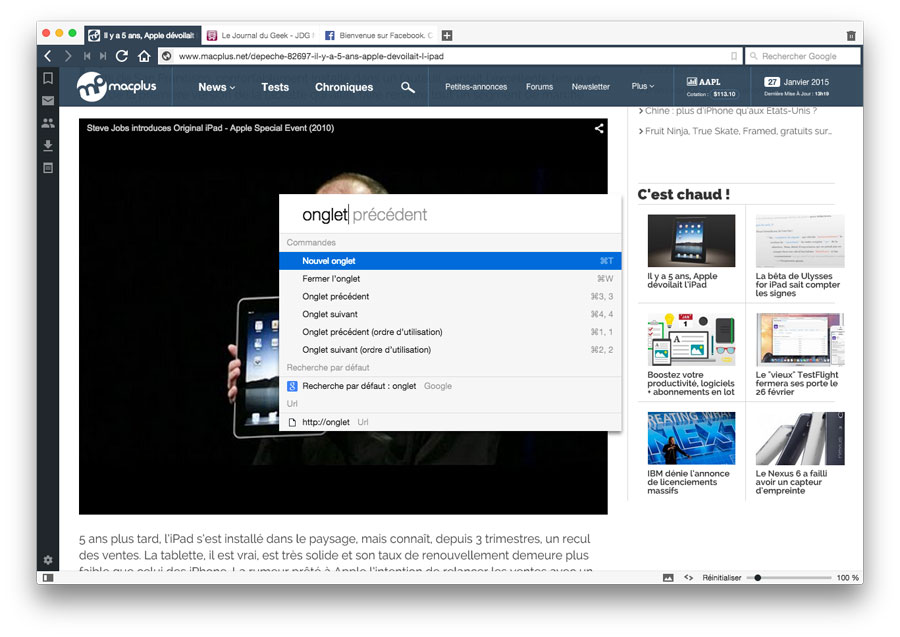Open the Chroniques section

344,87
